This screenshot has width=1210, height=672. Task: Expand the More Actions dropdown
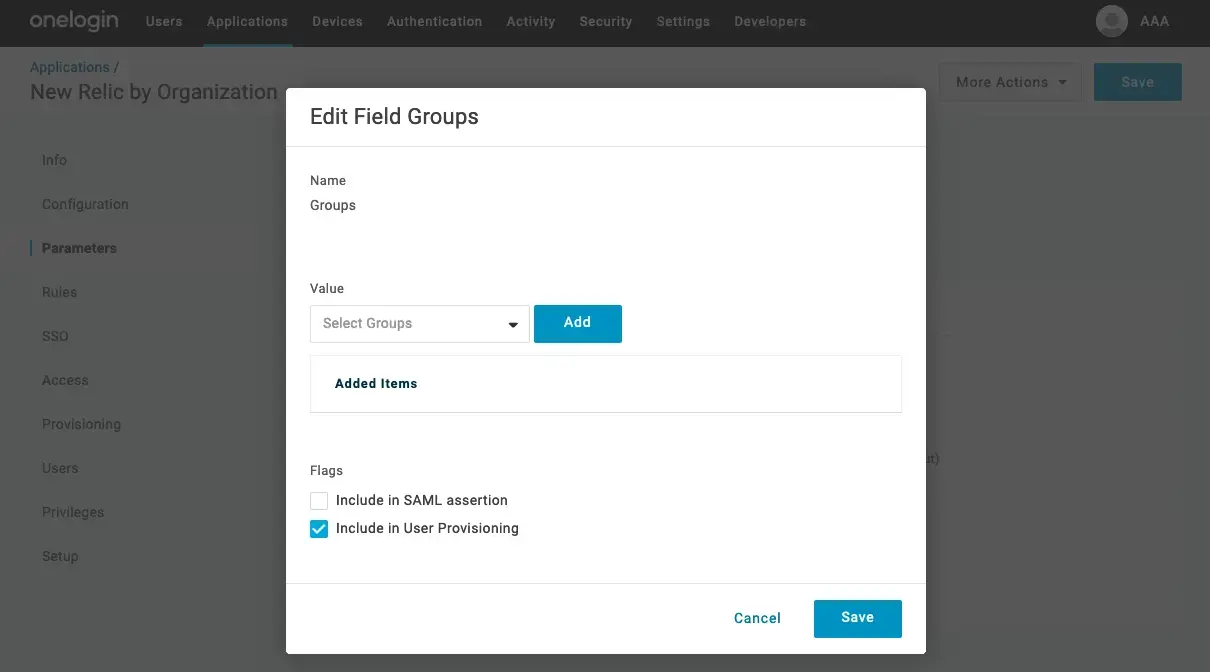tap(1010, 81)
